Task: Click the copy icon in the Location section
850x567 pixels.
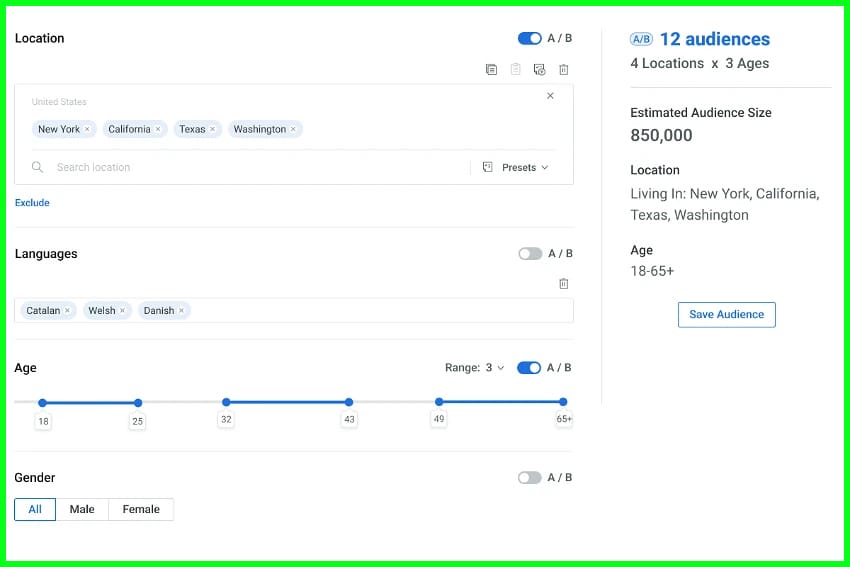Action: point(491,69)
